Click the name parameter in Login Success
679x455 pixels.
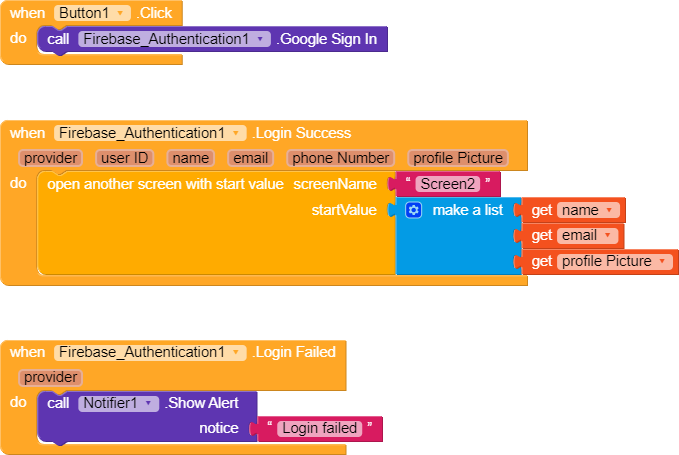pos(191,158)
